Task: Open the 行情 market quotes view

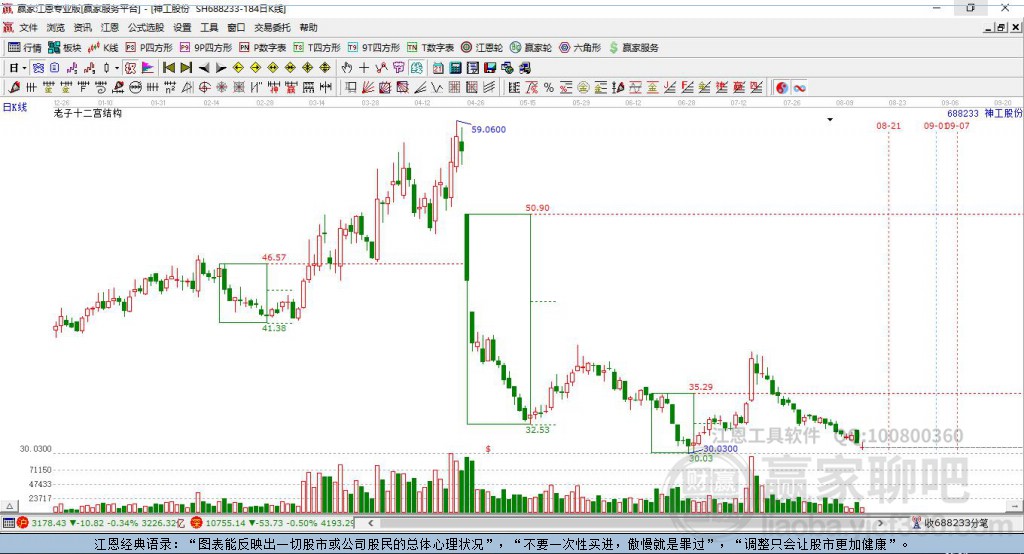Action: pyautogui.click(x=25, y=48)
